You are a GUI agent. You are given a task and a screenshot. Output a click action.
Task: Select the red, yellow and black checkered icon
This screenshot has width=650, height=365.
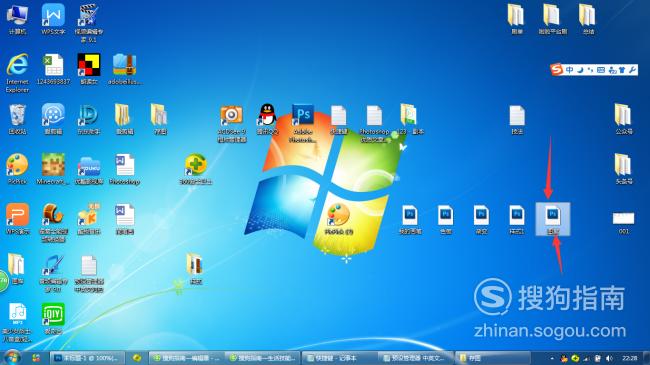[89, 69]
